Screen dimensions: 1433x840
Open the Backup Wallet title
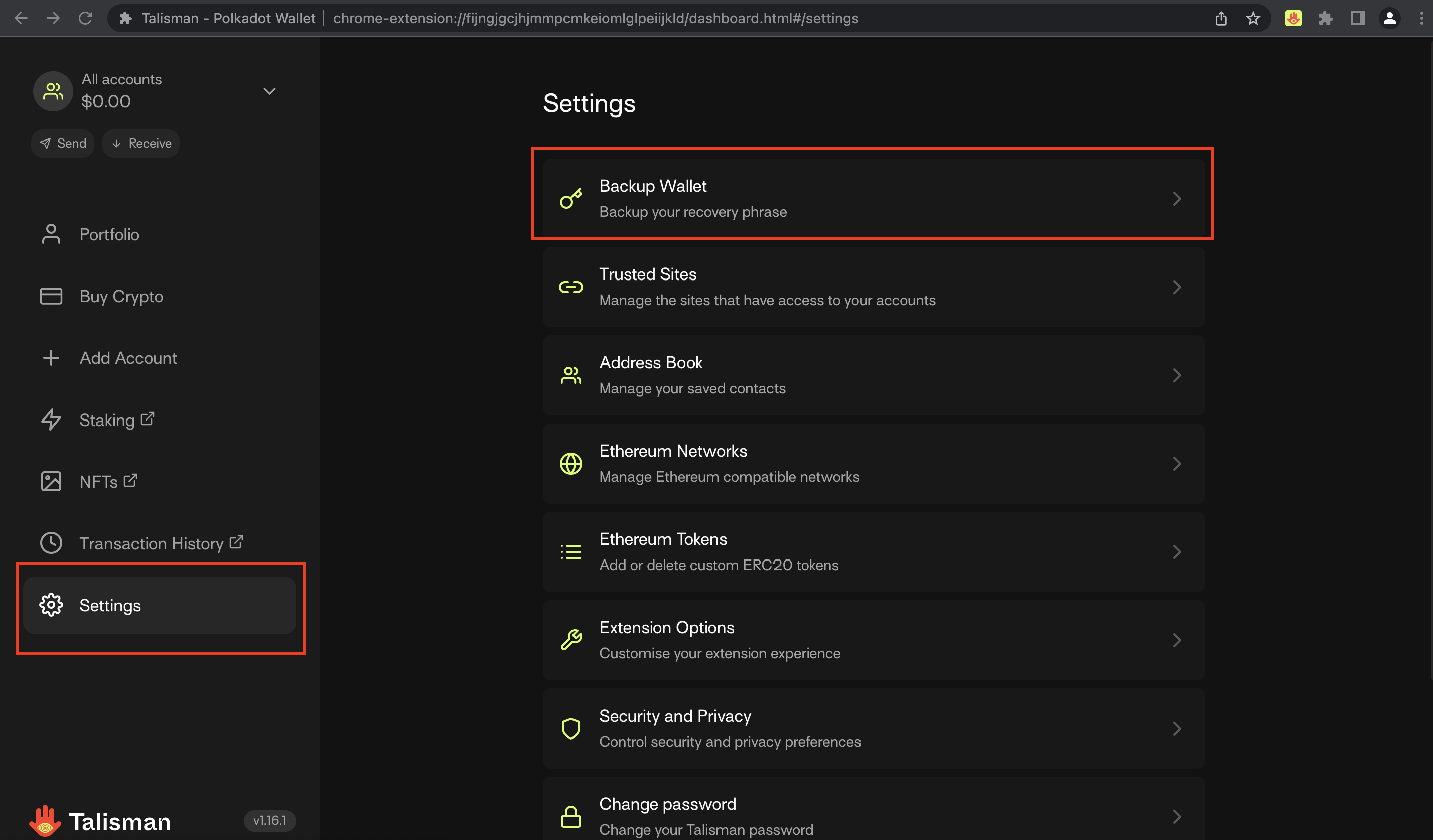653,186
